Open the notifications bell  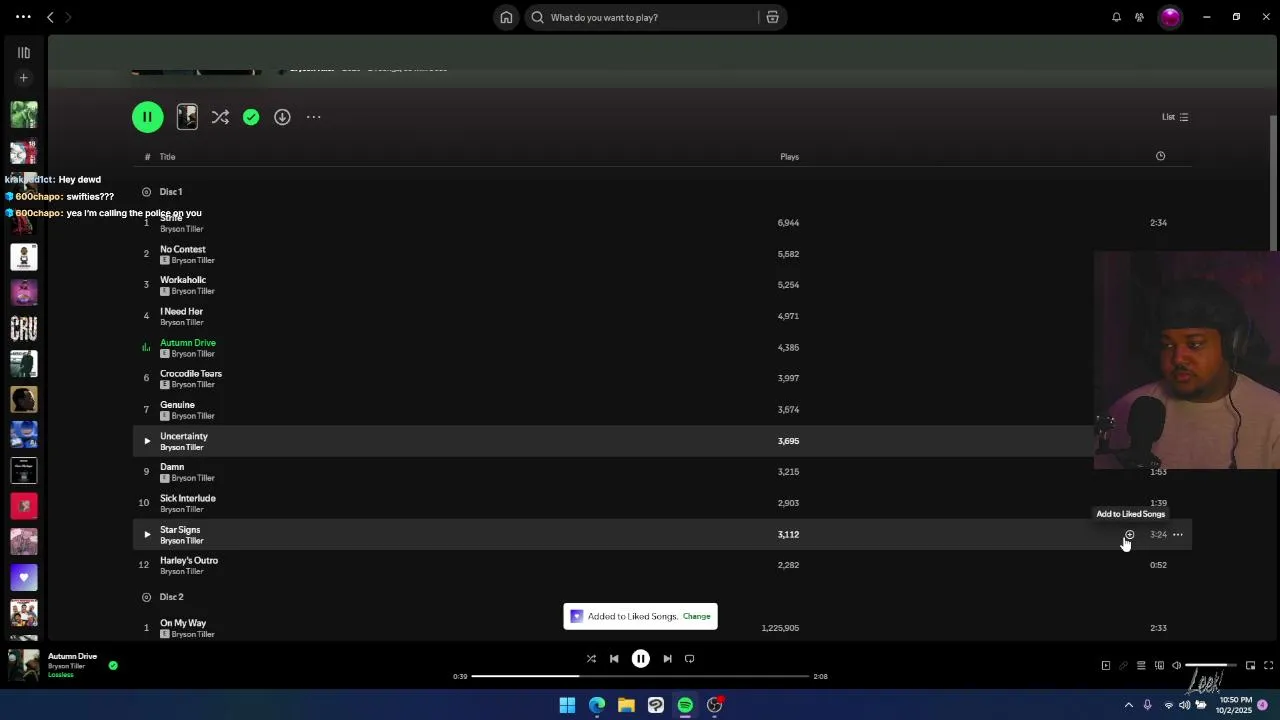(1116, 17)
